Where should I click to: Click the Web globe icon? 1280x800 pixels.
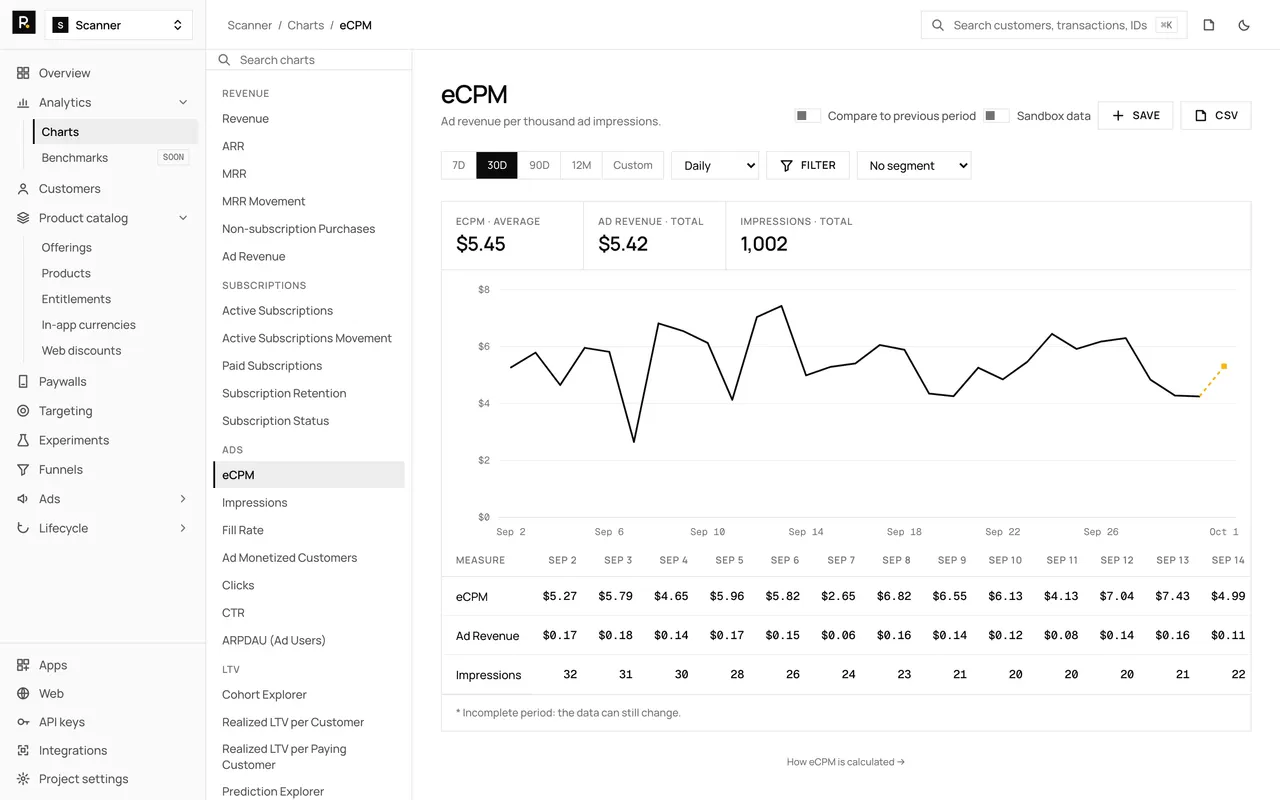(23, 694)
